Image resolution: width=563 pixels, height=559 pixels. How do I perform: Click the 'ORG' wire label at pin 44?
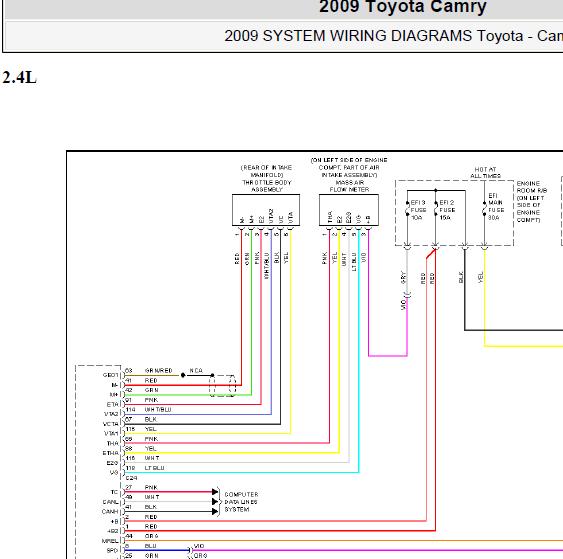click(152, 536)
